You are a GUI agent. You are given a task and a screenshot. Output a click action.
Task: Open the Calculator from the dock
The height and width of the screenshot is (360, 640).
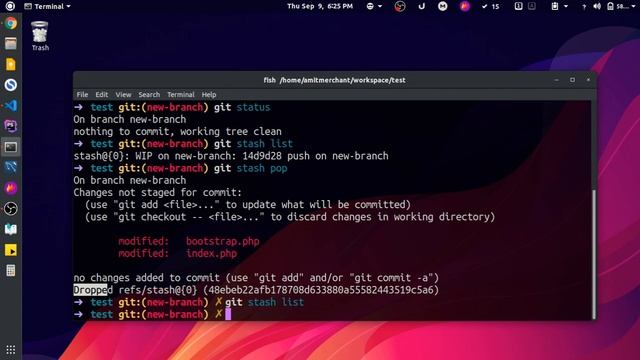(11, 271)
